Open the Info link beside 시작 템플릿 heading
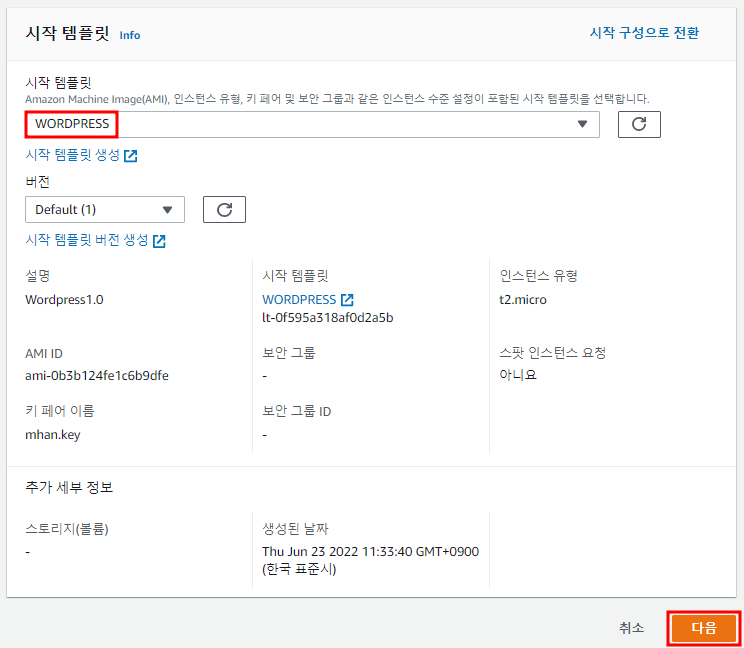 130,35
